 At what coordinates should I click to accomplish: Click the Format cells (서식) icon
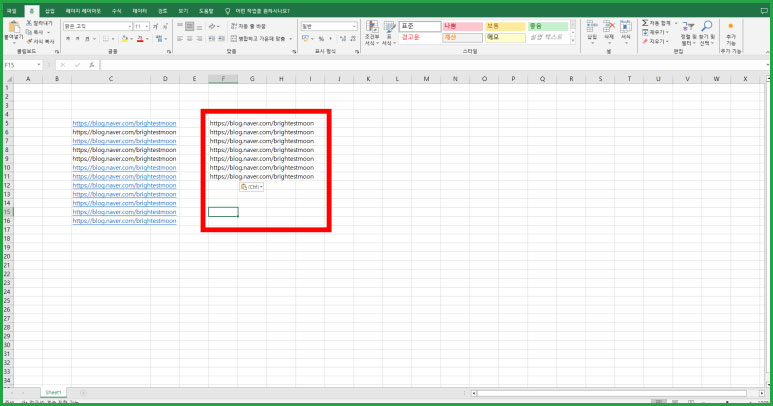coord(626,28)
